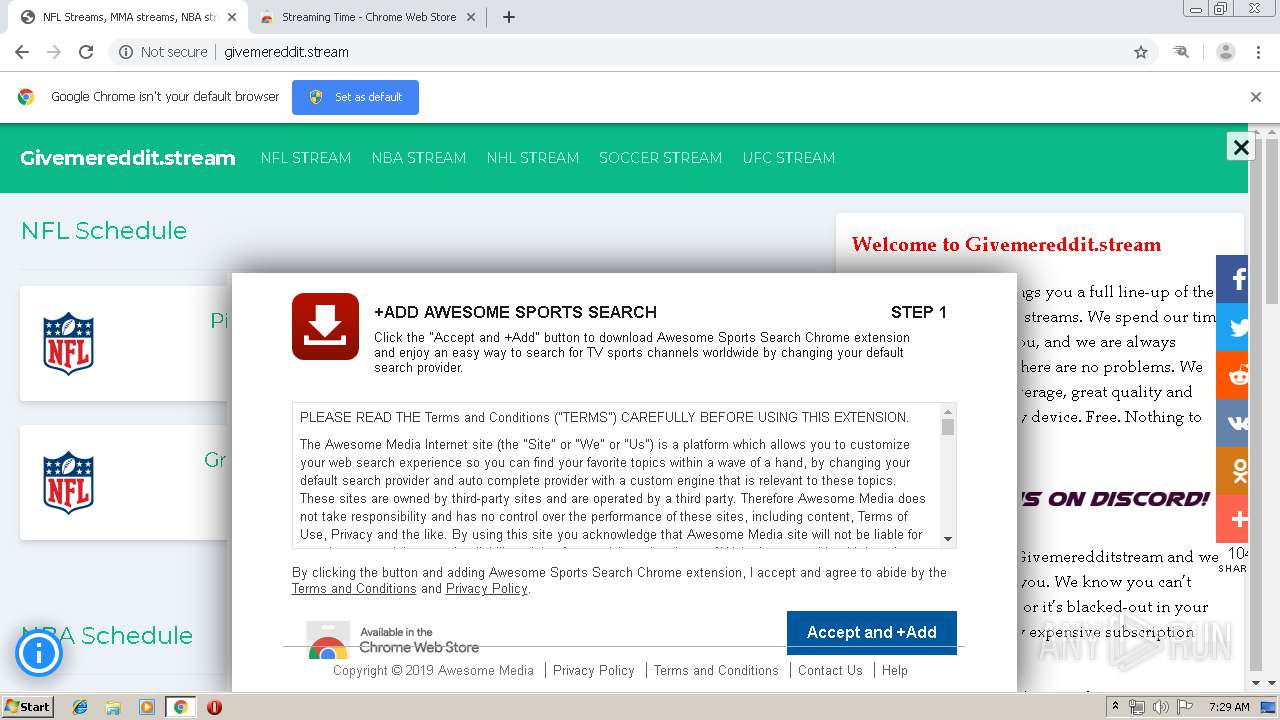
Task: Open File Explorer folder taskbar icon
Action: 113,707
